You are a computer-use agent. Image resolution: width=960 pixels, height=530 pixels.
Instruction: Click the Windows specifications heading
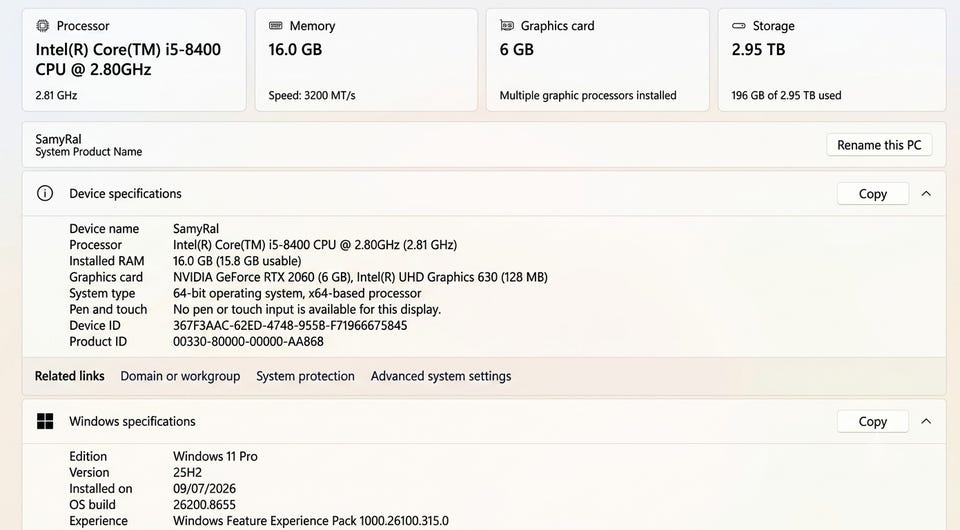(x=132, y=421)
